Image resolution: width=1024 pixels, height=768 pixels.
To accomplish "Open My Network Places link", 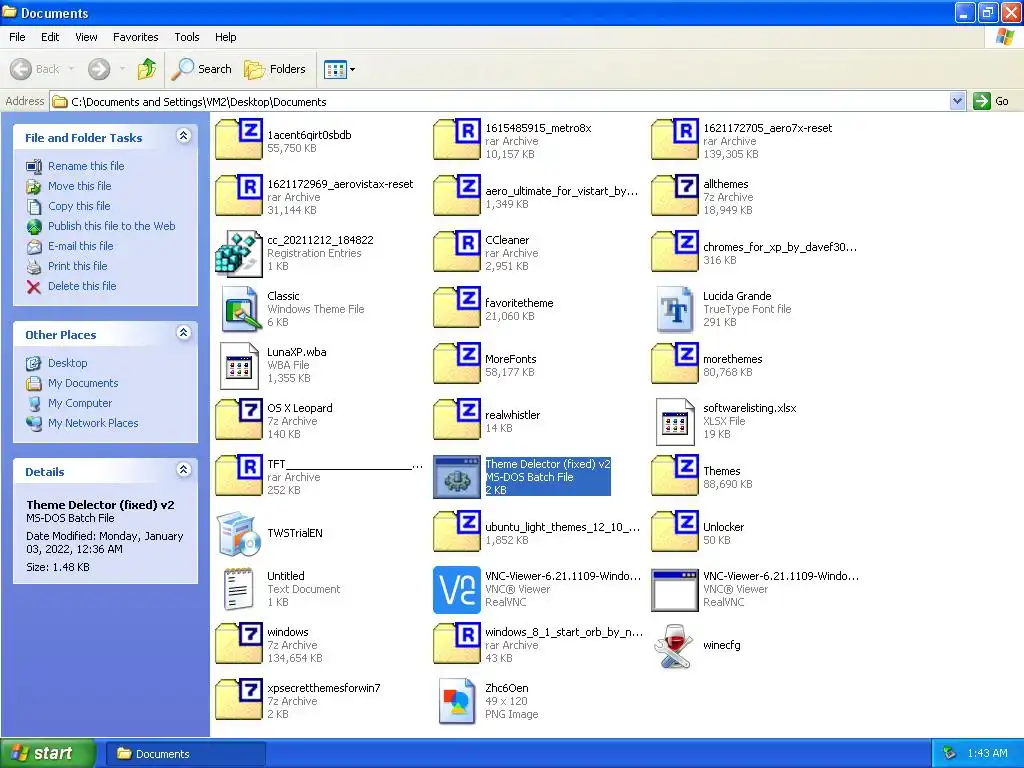I will pos(93,423).
